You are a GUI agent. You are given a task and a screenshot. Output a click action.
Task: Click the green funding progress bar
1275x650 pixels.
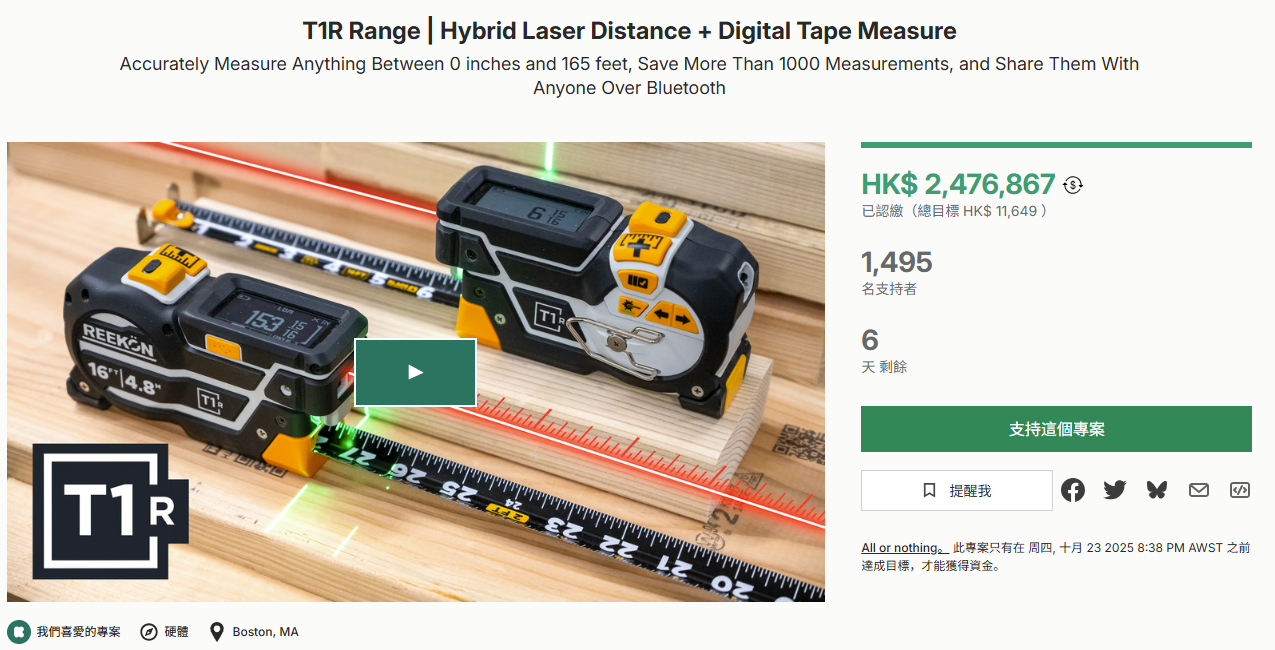coord(1056,145)
